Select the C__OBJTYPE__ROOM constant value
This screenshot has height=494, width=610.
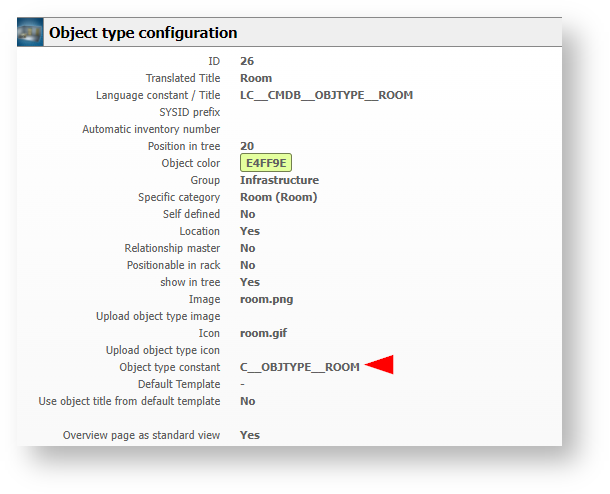[300, 367]
